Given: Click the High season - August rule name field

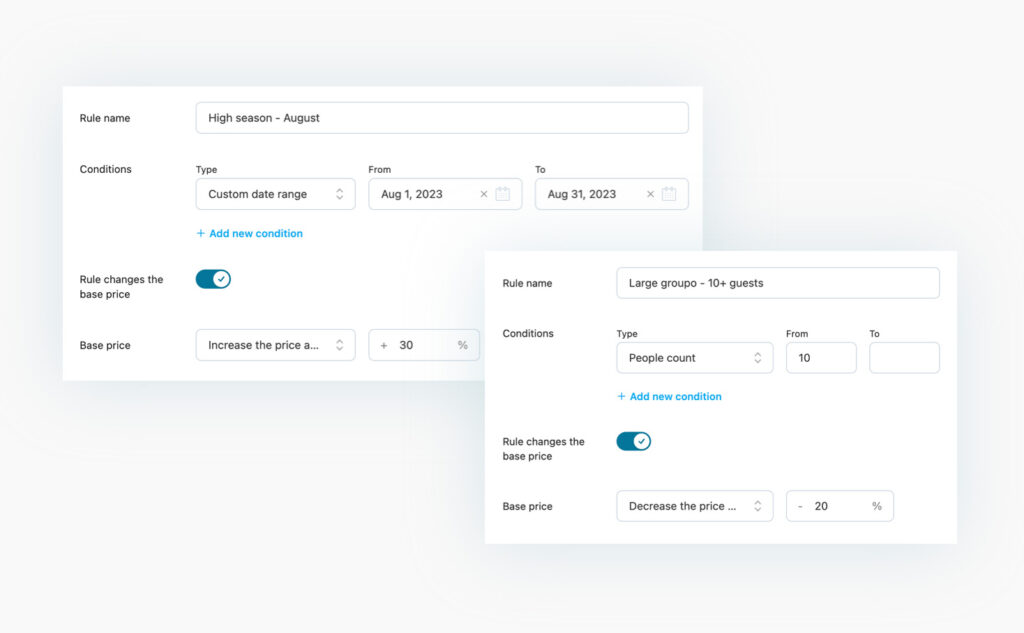Looking at the screenshot, I should tap(441, 118).
